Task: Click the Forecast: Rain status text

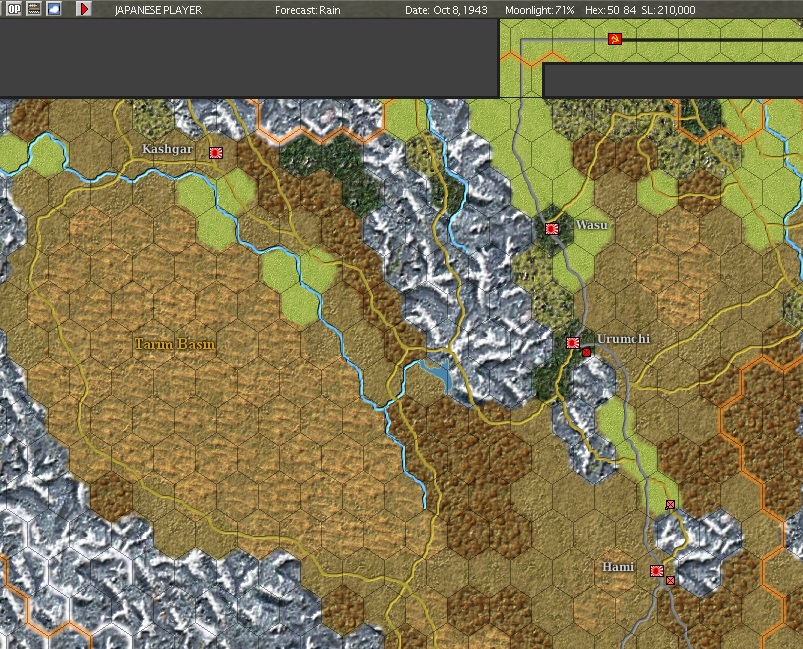Action: pos(308,10)
